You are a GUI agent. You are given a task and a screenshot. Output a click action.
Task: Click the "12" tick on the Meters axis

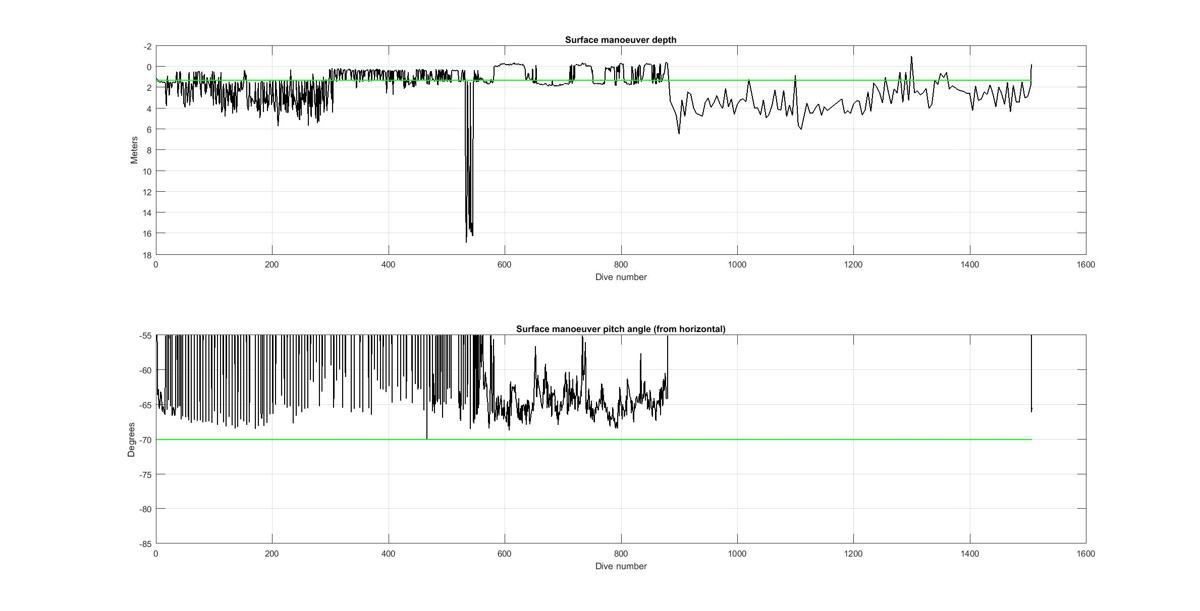pyautogui.click(x=147, y=192)
